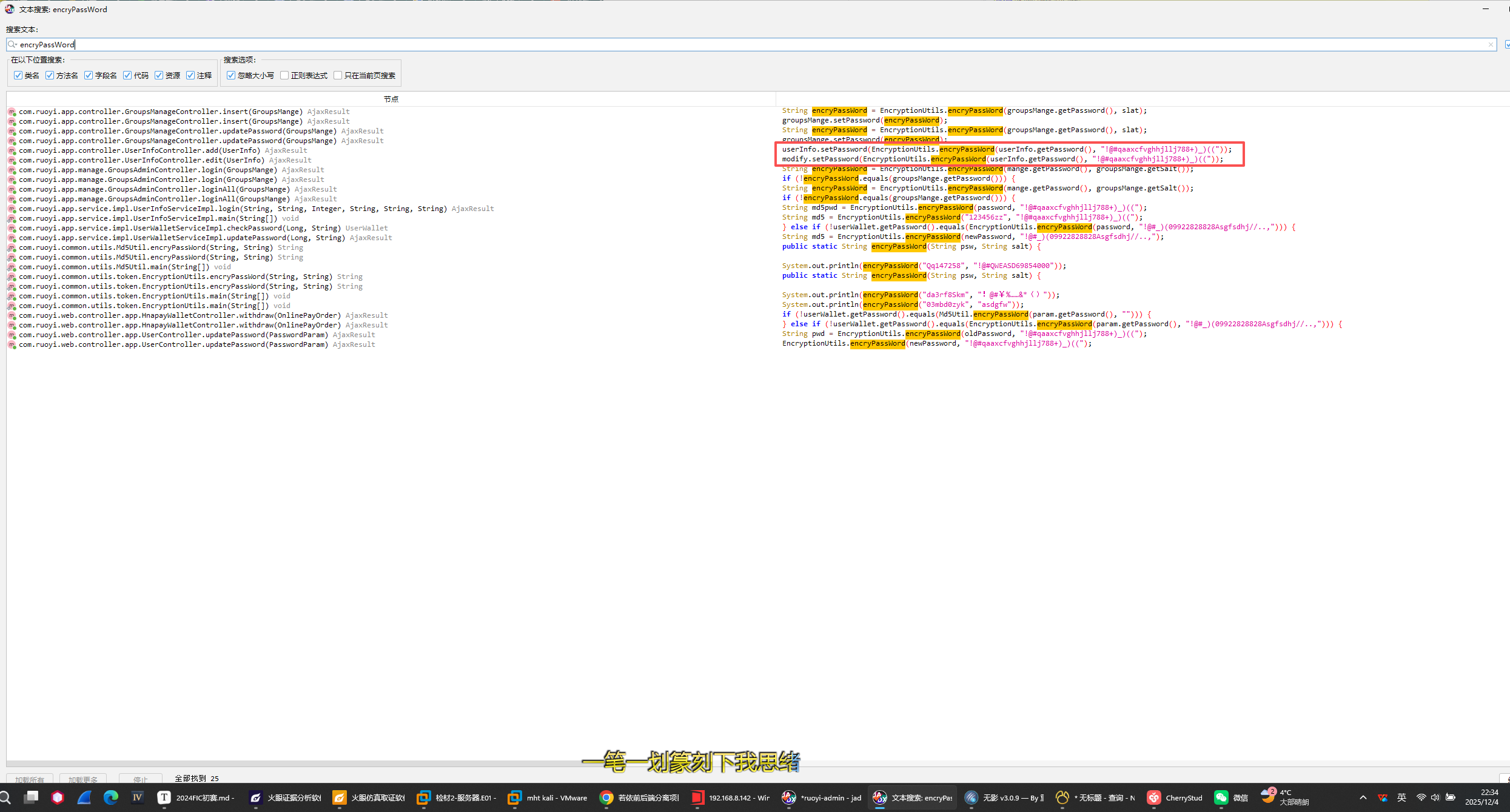Open Chrome 若依前后端分离 taskbar item
Viewport: 1510px width, 812px height.
pyautogui.click(x=639, y=797)
